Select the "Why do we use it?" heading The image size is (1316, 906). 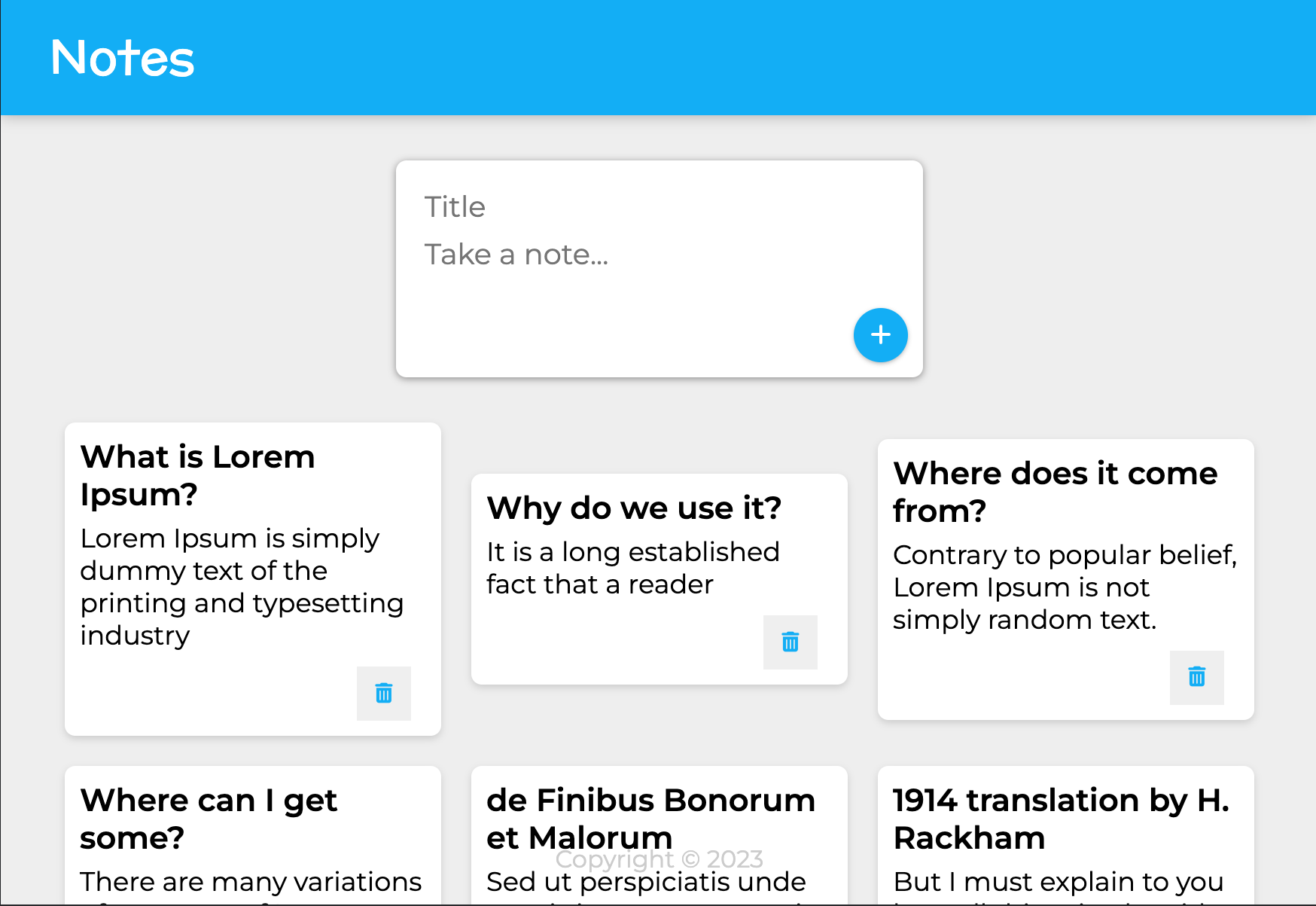click(634, 508)
